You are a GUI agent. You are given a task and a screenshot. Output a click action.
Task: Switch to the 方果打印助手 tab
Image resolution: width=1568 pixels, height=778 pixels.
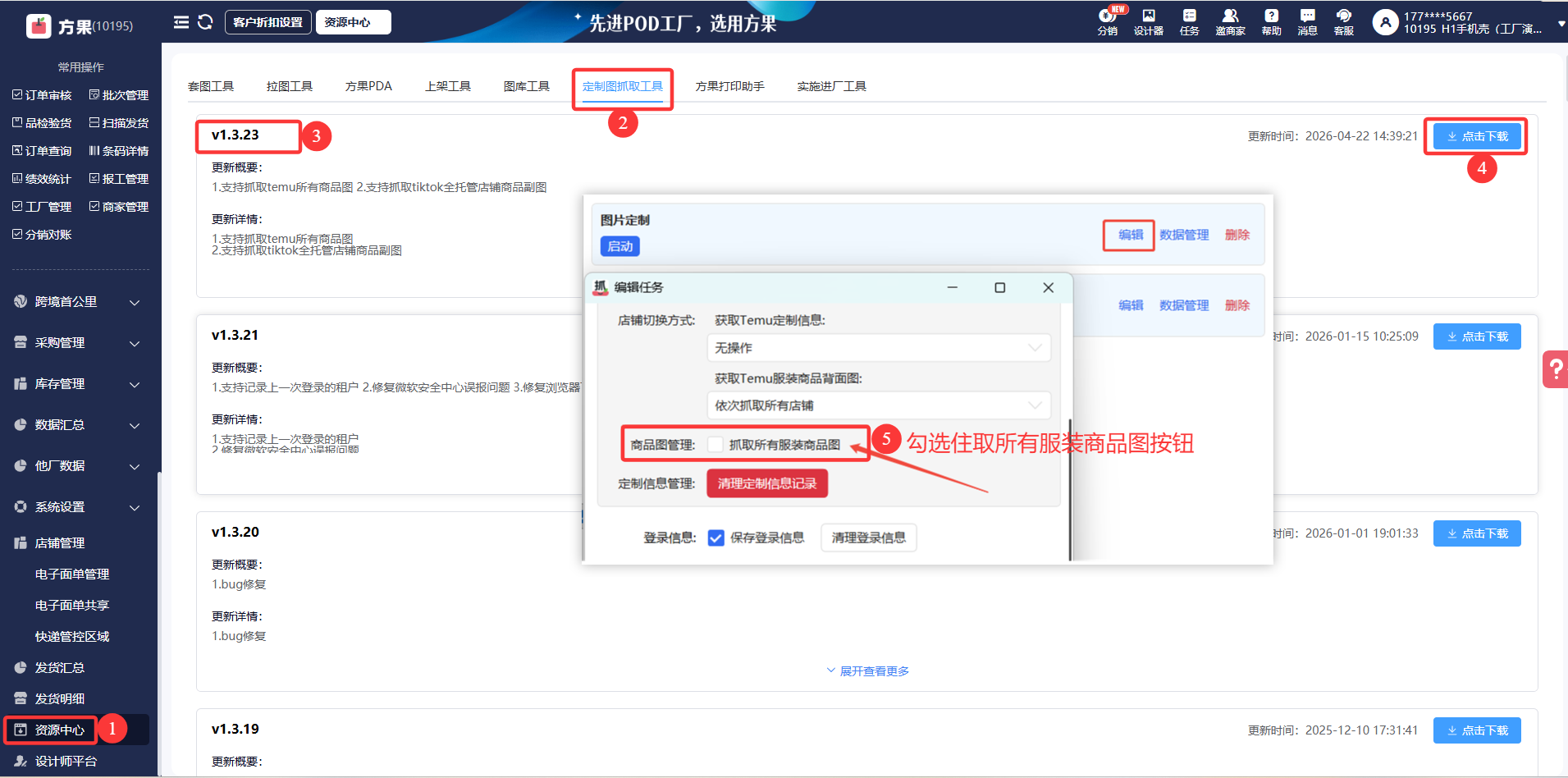[x=730, y=86]
